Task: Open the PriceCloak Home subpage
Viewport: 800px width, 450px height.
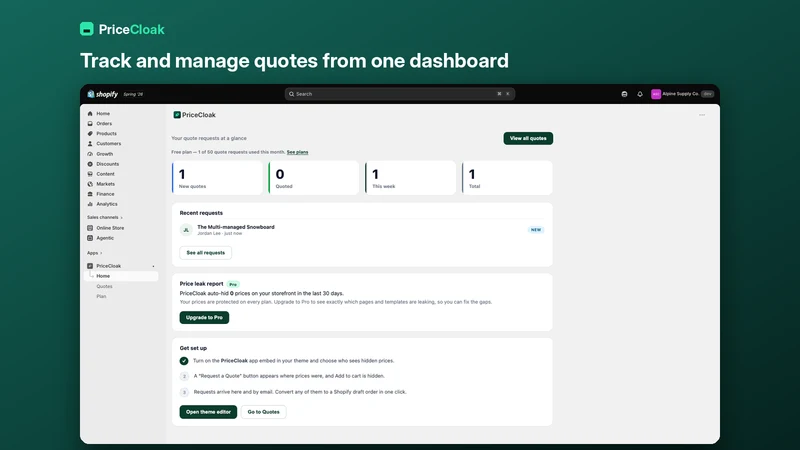Action: [x=121, y=276]
